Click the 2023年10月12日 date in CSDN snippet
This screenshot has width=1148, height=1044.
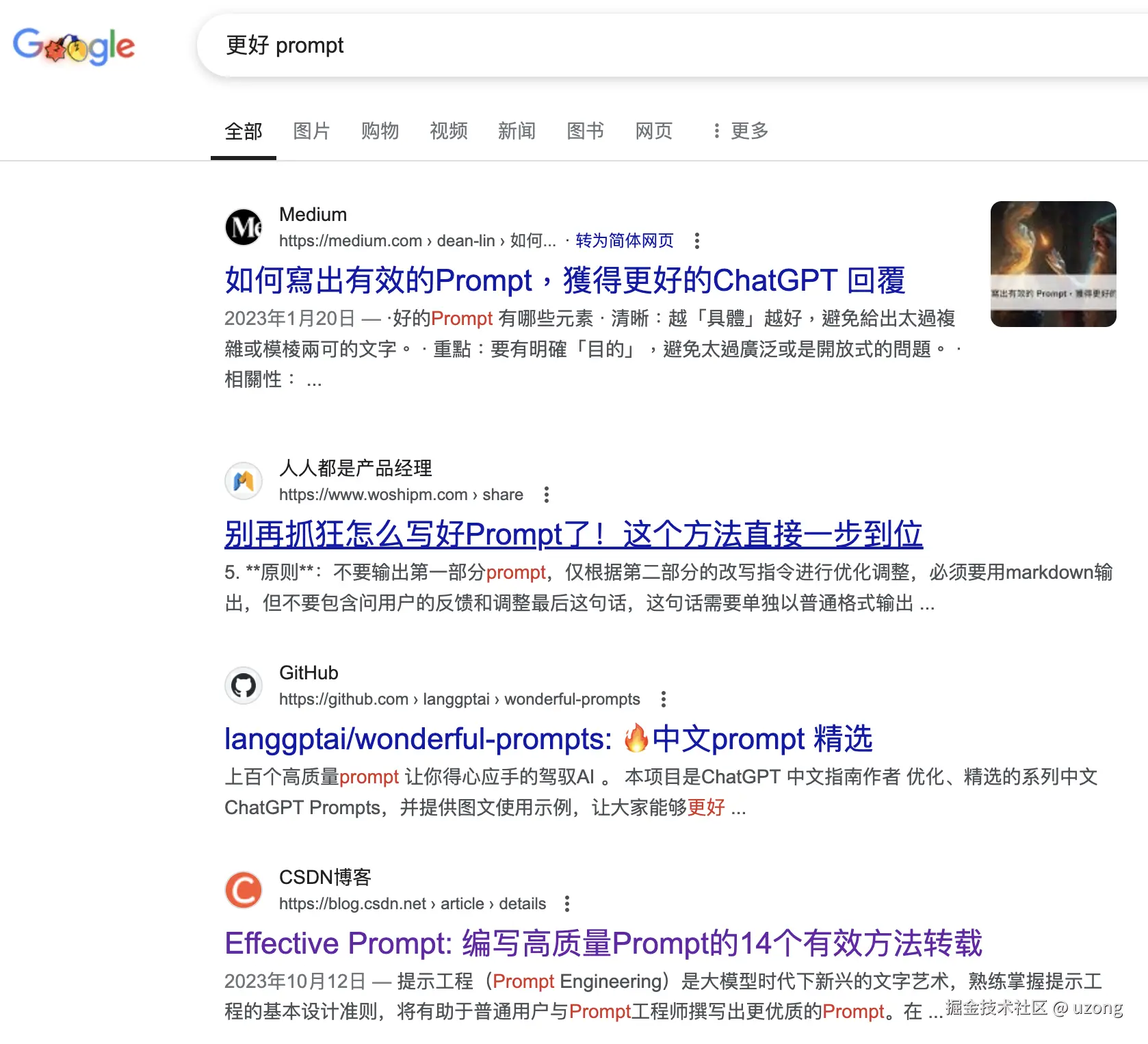tap(296, 981)
